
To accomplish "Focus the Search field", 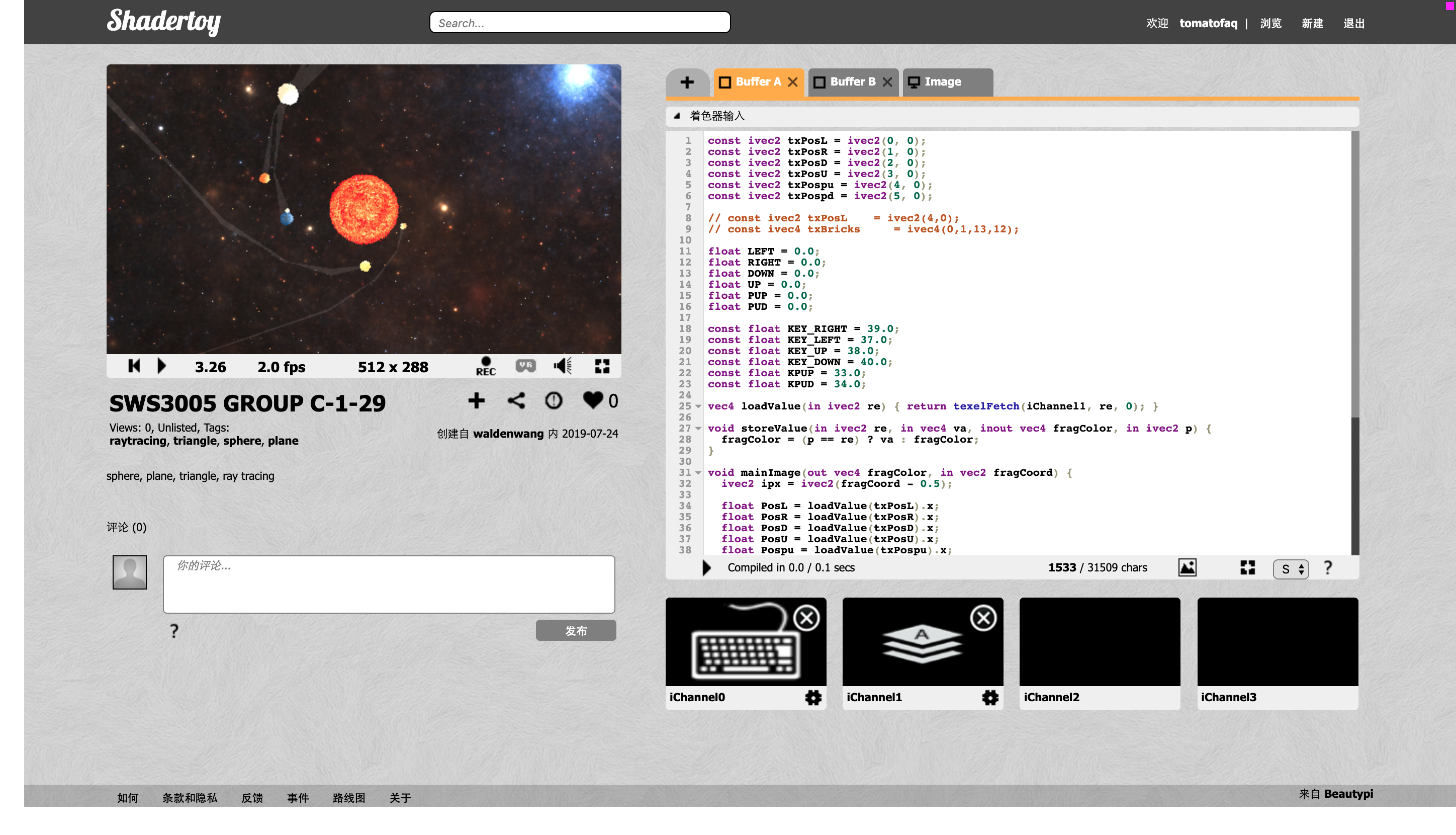I will point(580,22).
